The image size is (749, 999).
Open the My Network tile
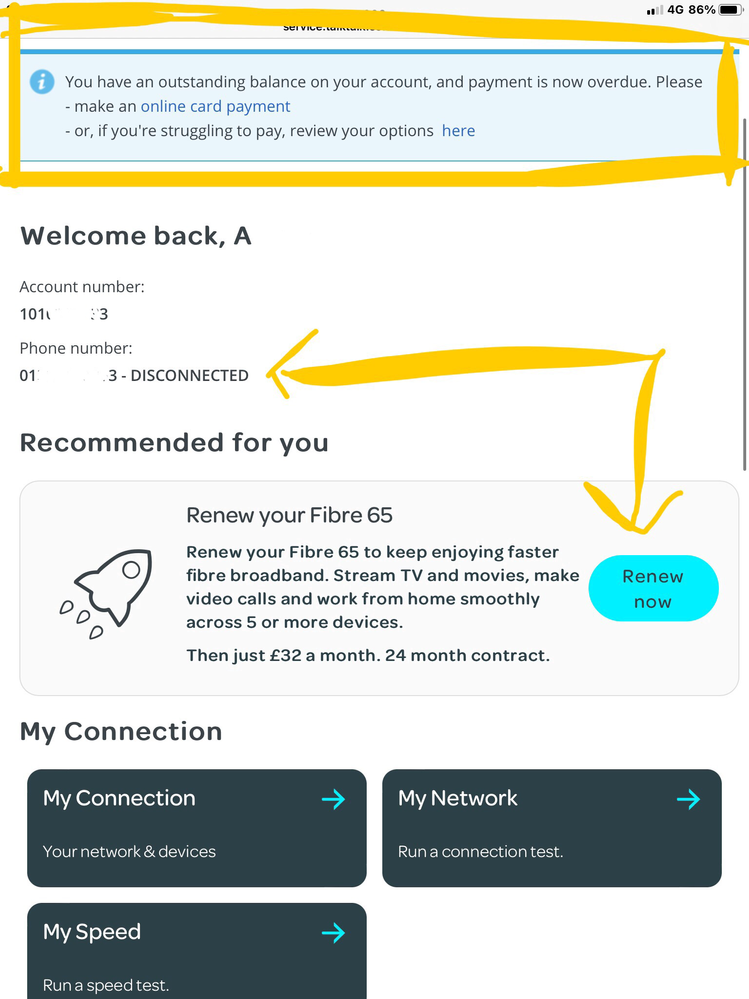click(552, 828)
